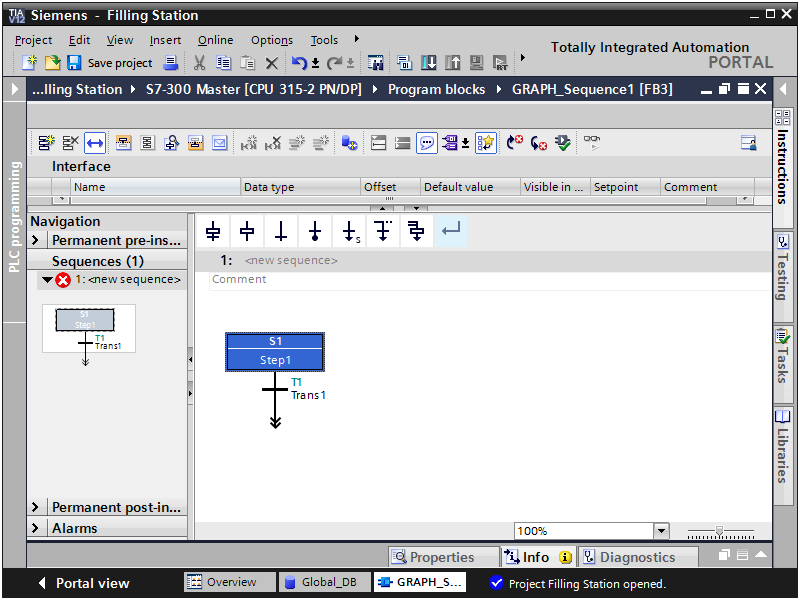Click the zoom slider handle
The height and width of the screenshot is (600, 800).
719,531
